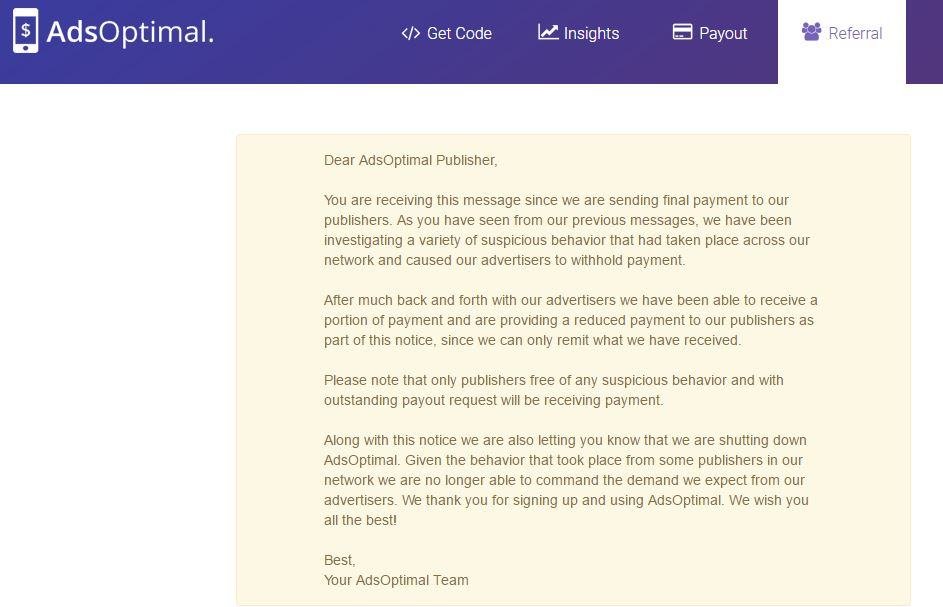Click the paragraph about reduced payment
The height and width of the screenshot is (607, 943).
point(570,320)
